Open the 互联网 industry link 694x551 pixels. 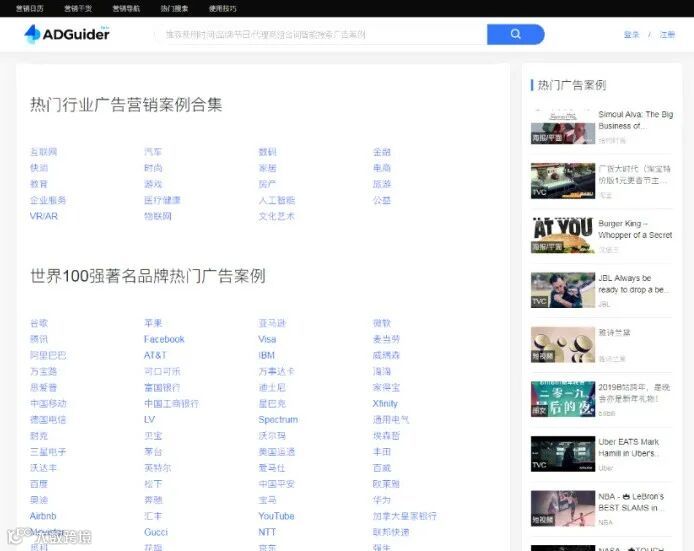pyautogui.click(x=43, y=152)
